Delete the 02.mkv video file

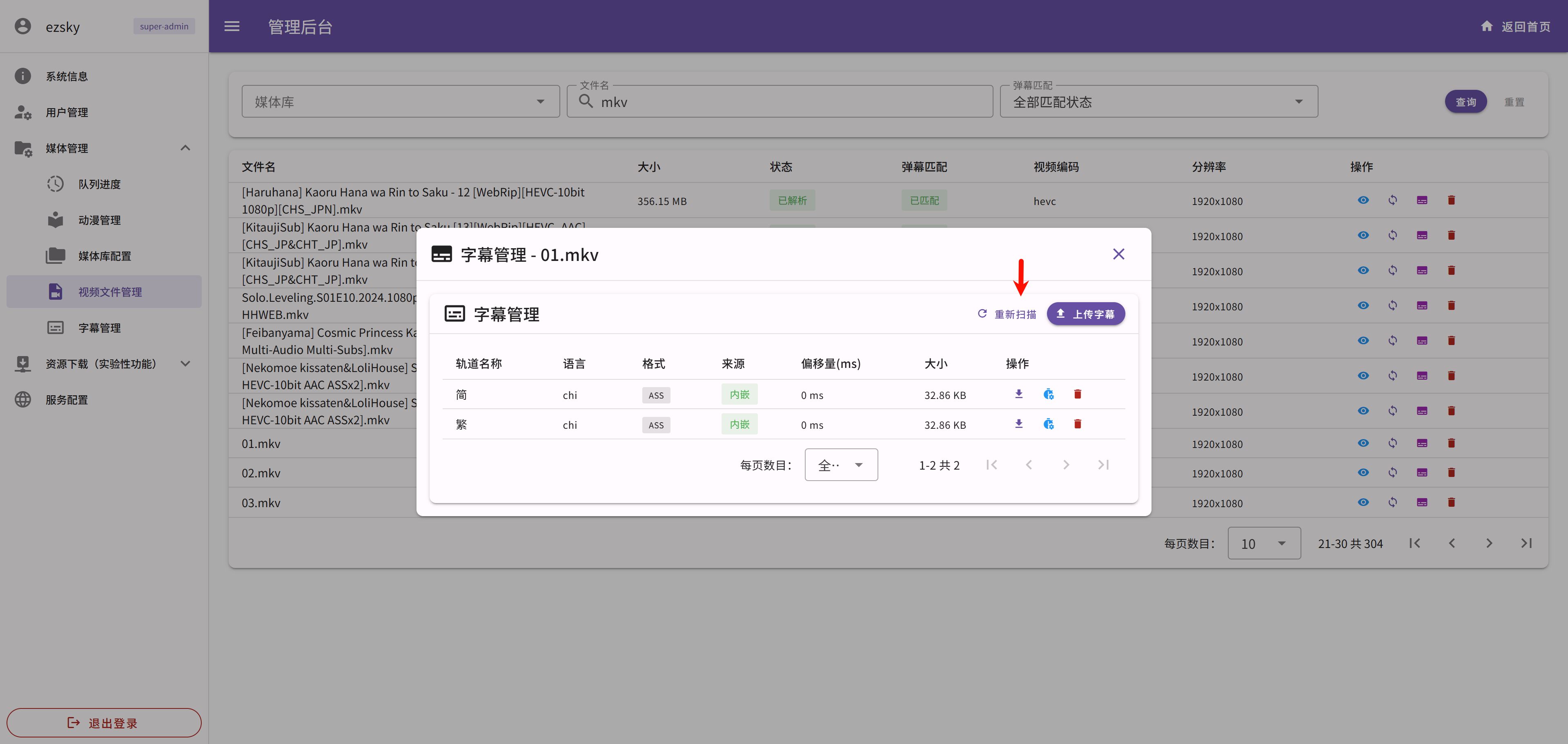tap(1451, 473)
